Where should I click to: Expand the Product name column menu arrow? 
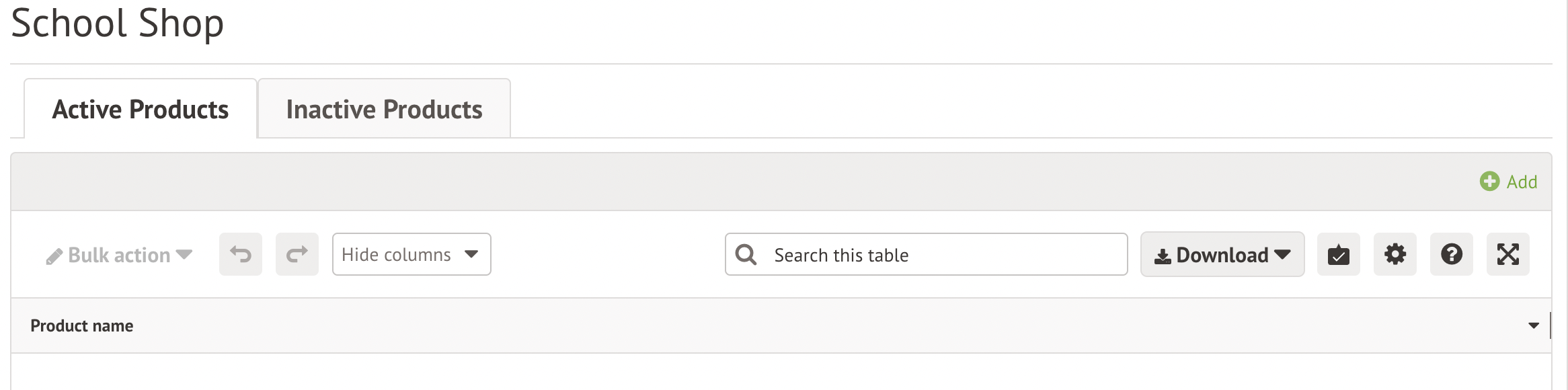point(1533,326)
